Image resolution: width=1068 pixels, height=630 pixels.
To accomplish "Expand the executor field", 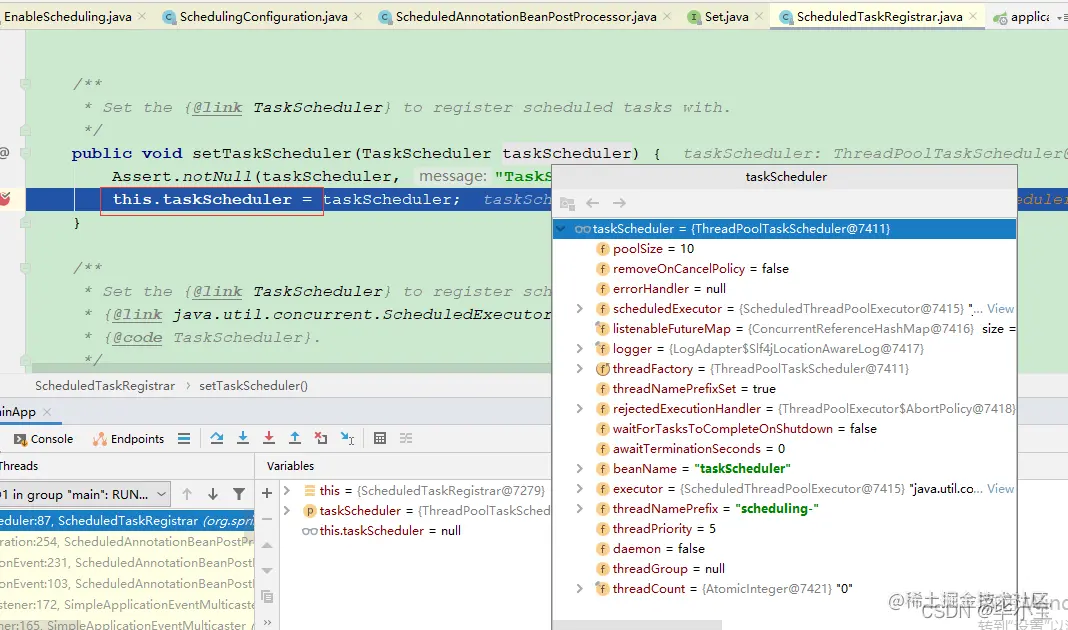I will [x=580, y=488].
